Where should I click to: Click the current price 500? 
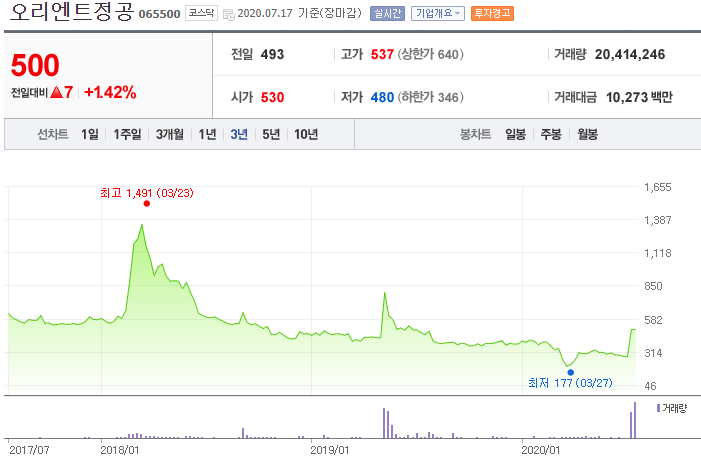(35, 65)
